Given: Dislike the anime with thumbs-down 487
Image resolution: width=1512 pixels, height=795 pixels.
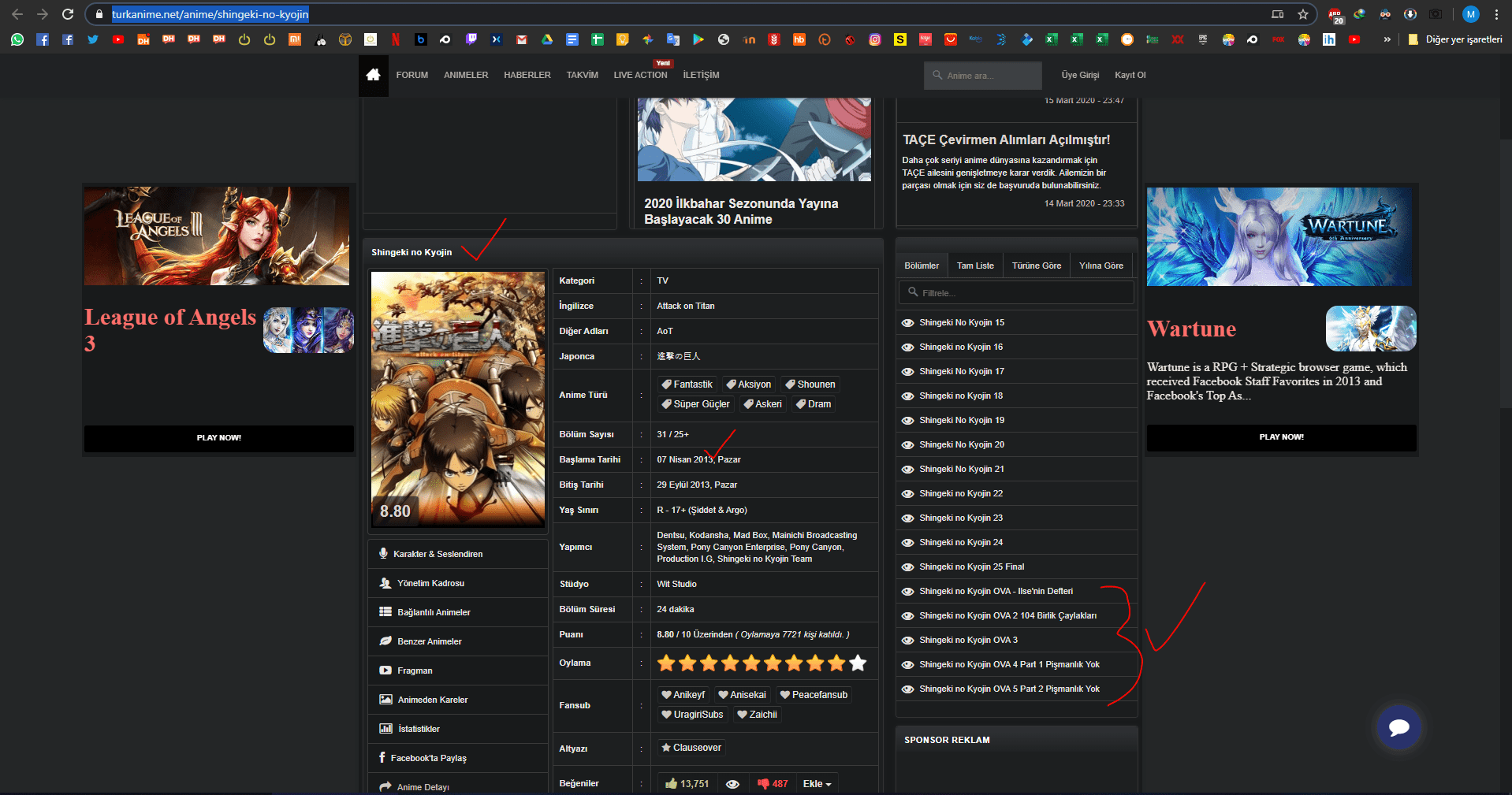Looking at the screenshot, I should click(773, 784).
